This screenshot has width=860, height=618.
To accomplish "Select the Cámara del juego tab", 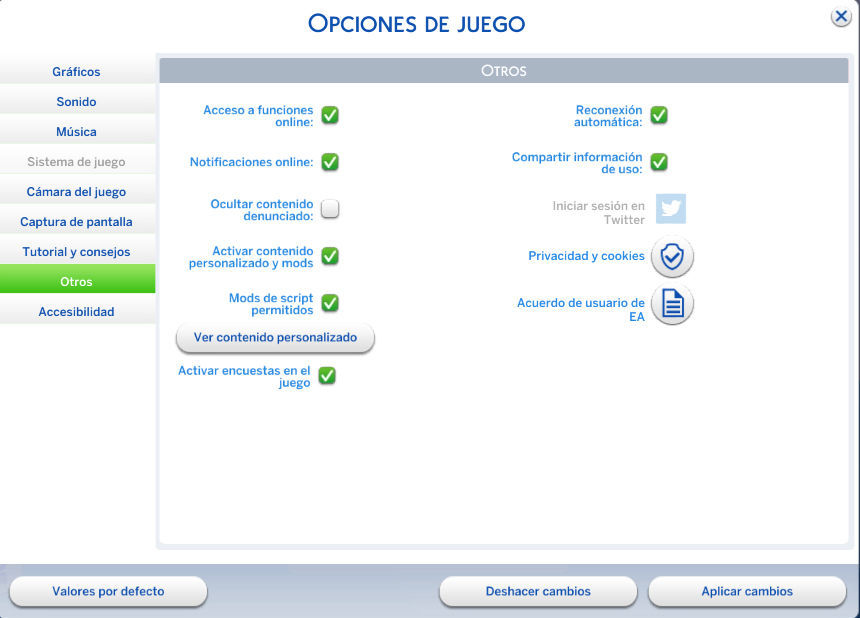I will click(x=77, y=192).
